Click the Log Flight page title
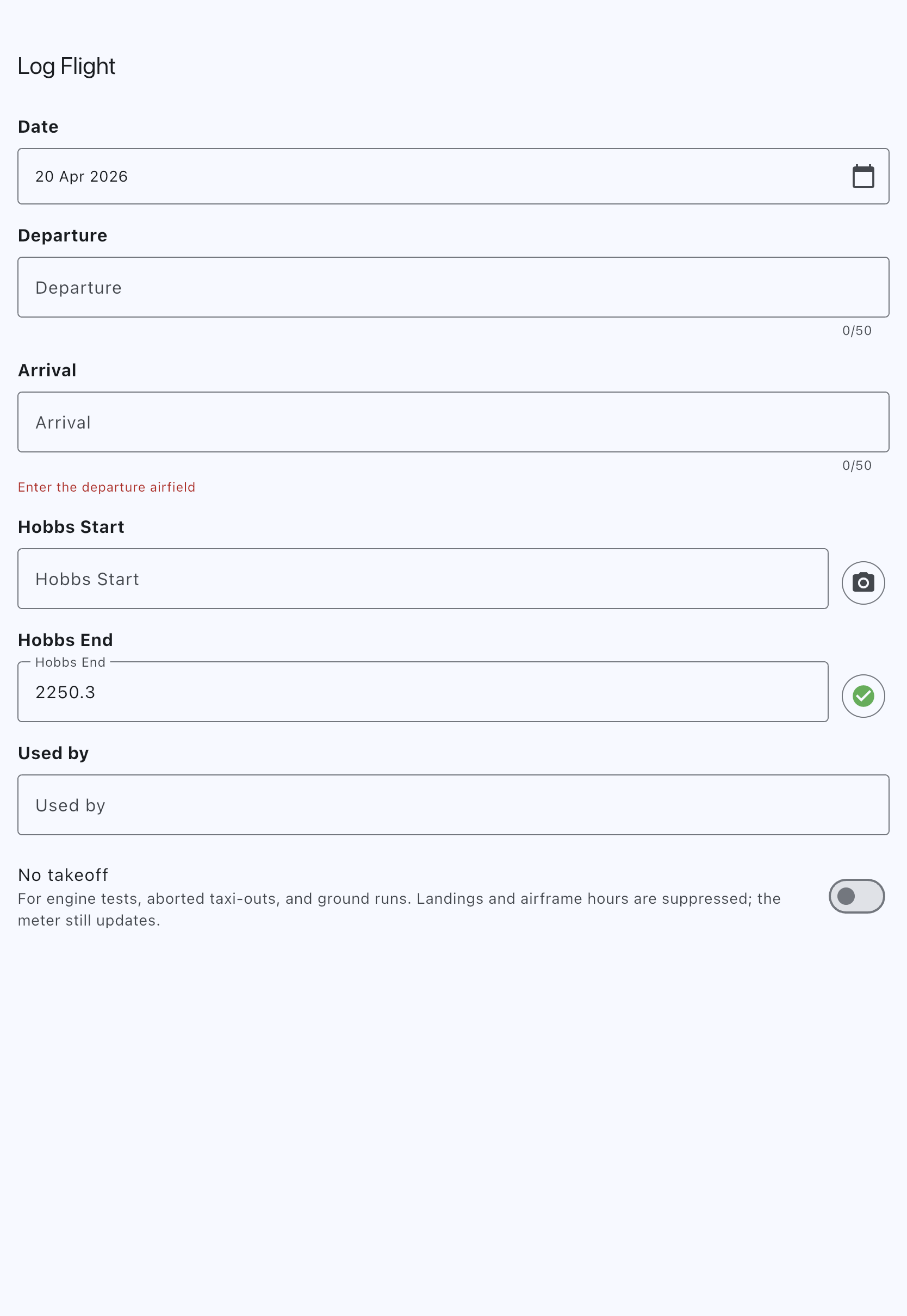907x1316 pixels. coord(66,66)
